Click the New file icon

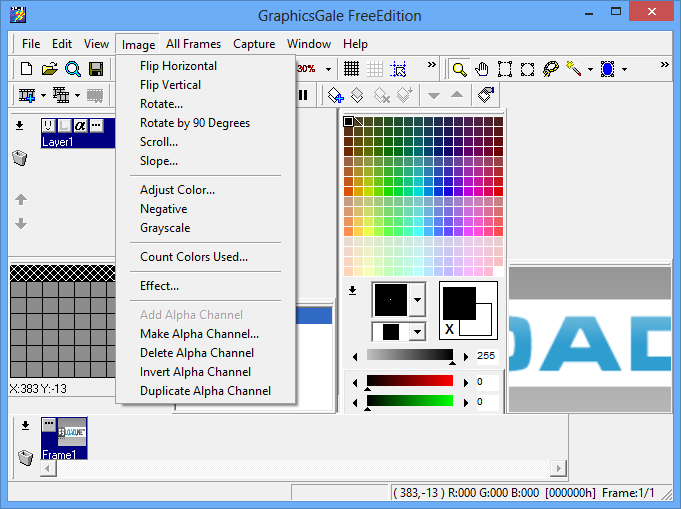[x=27, y=69]
